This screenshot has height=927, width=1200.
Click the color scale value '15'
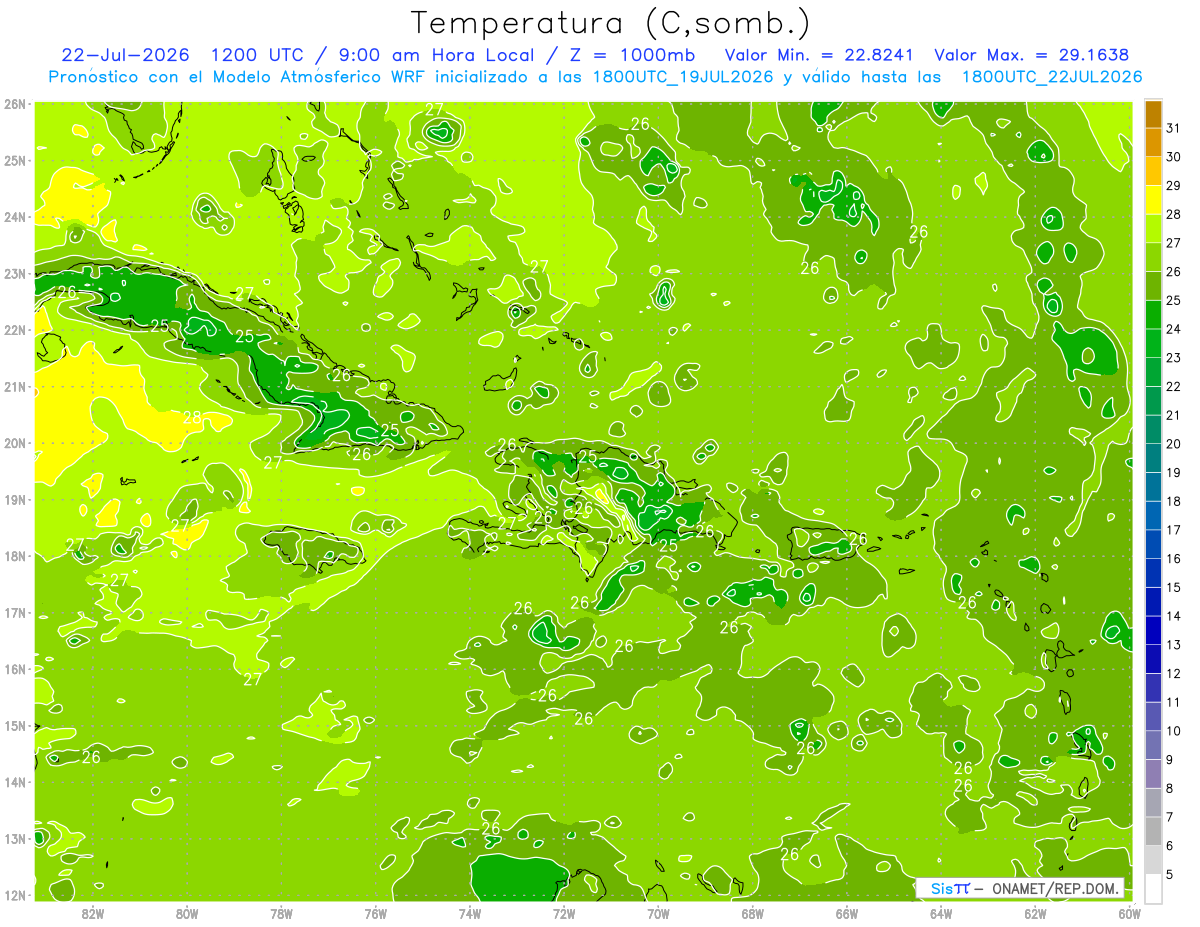click(1174, 587)
